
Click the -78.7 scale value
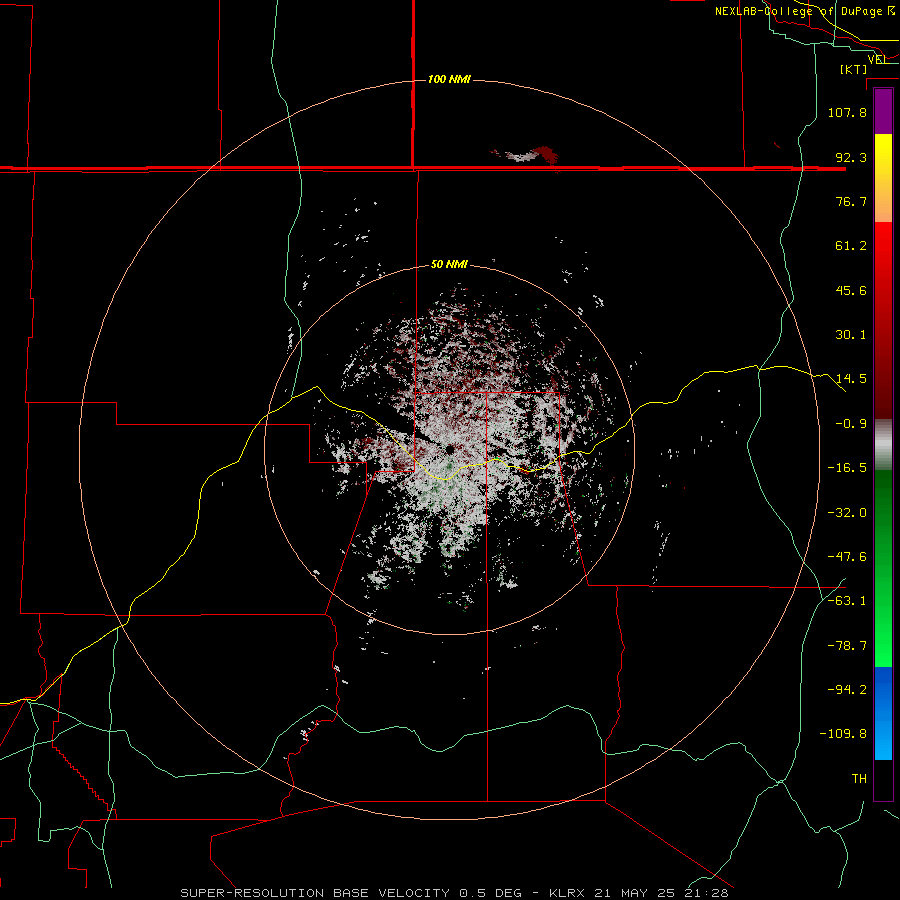pyautogui.click(x=847, y=646)
